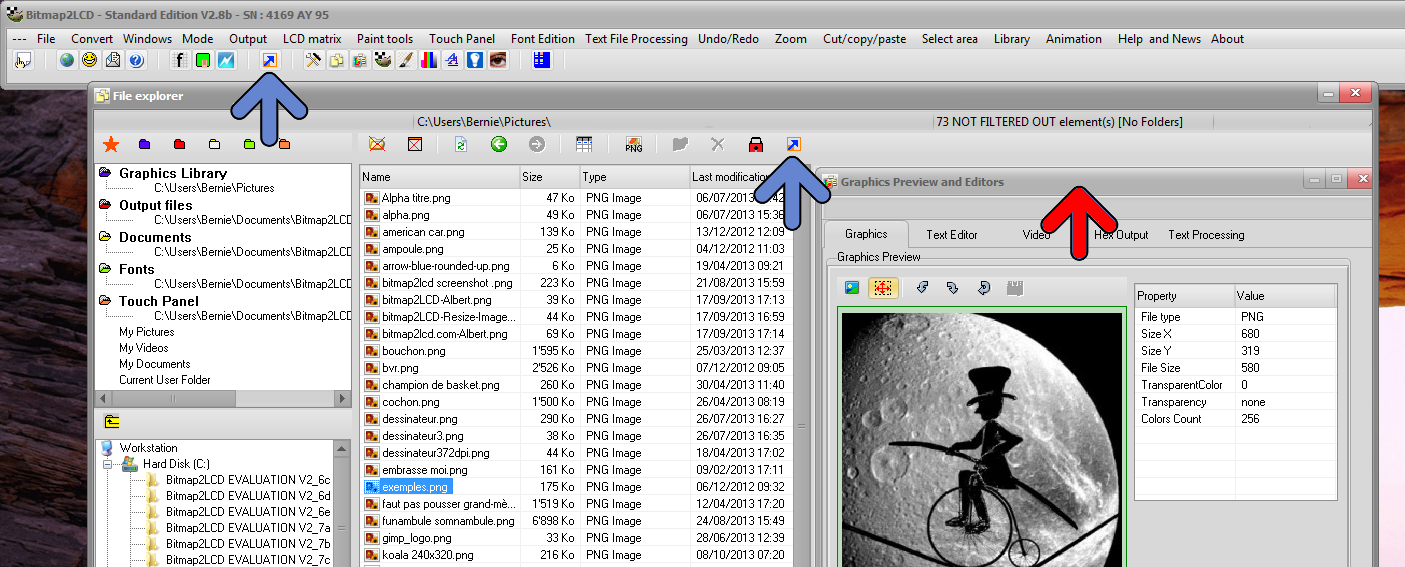Click the light bulb icon in toolbar
Screen dimensions: 1405x567
474,60
